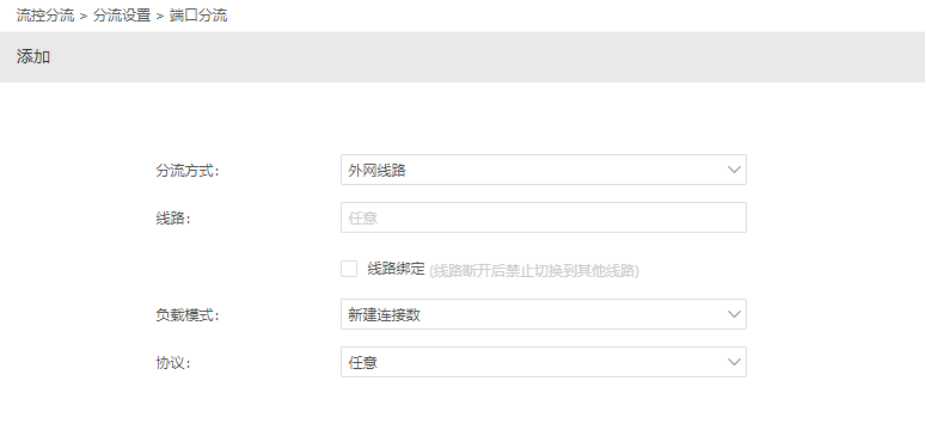Click the 添加 header title

click(34, 57)
